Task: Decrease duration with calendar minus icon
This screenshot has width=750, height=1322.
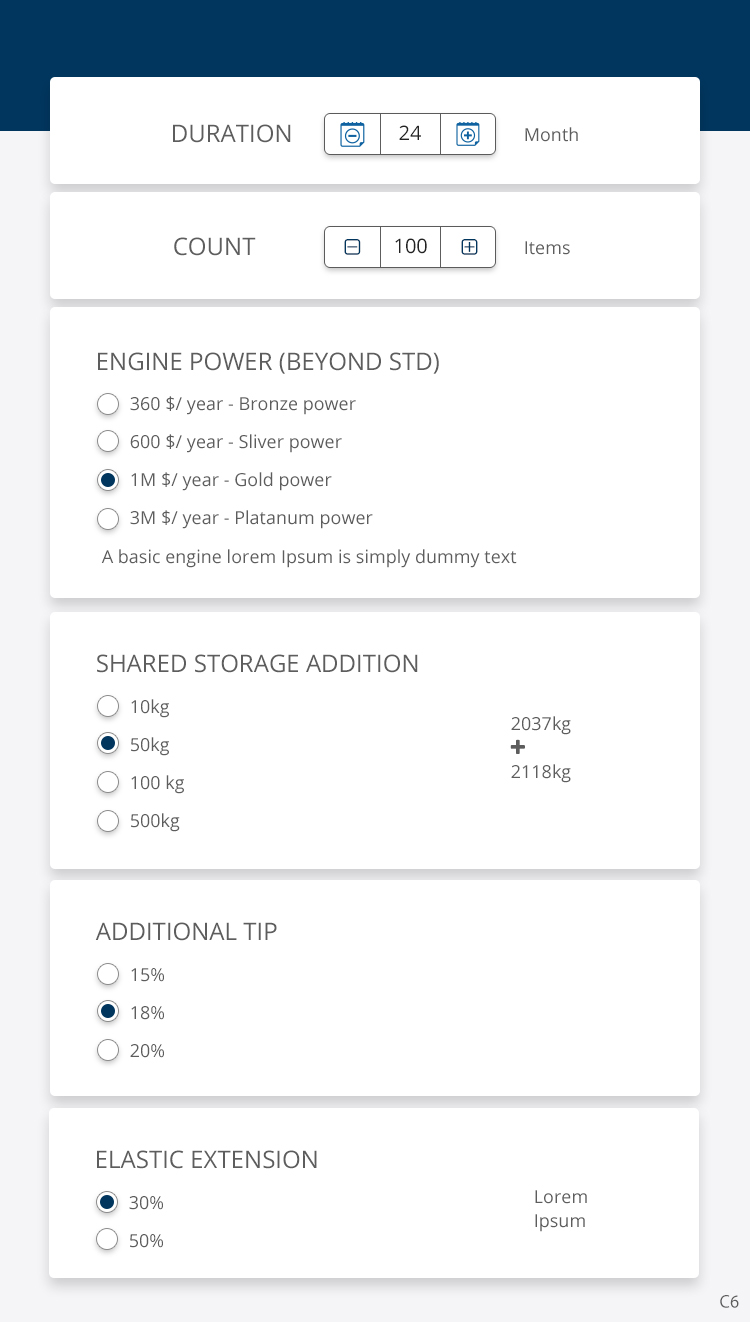Action: (x=353, y=134)
